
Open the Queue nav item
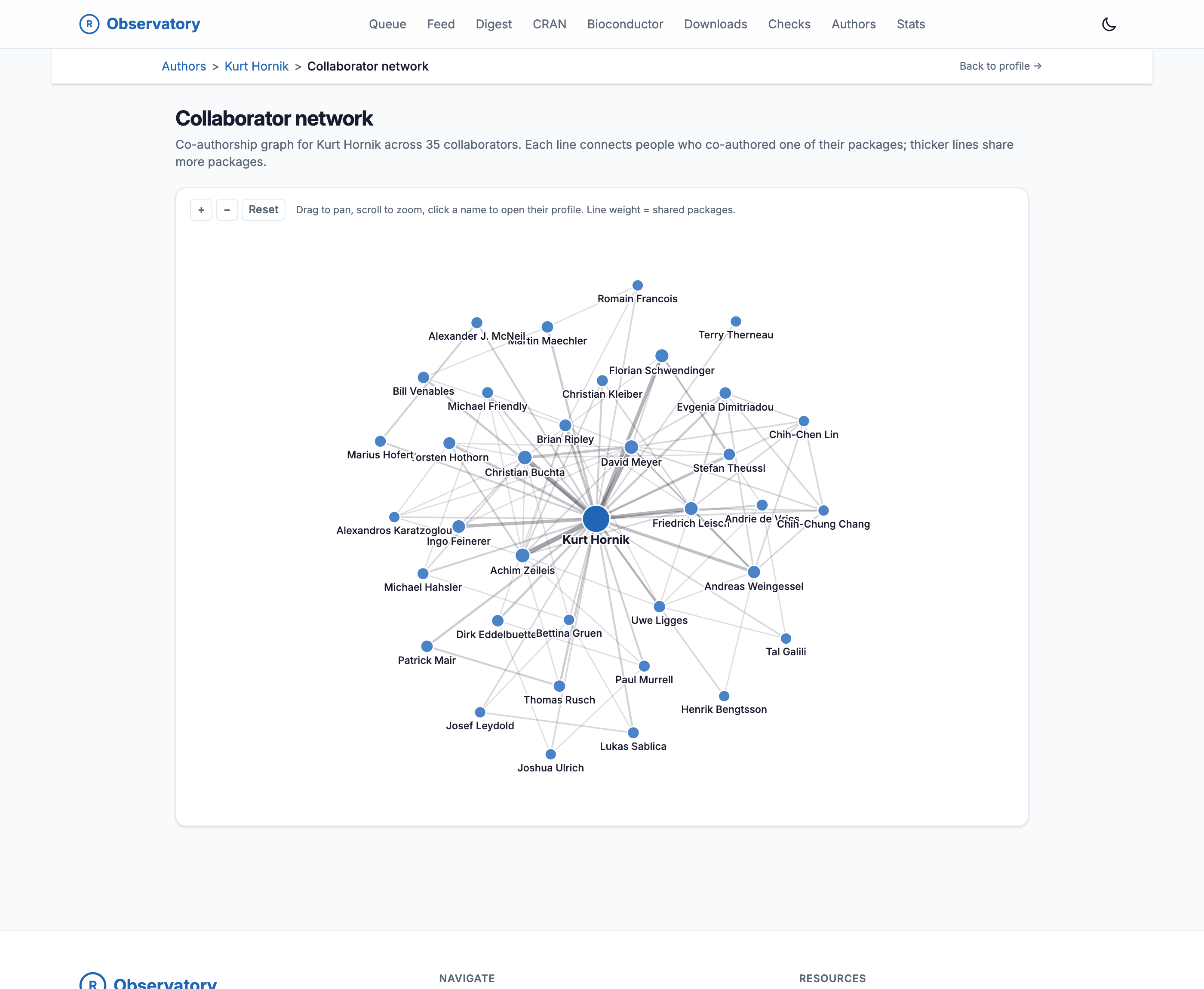pyautogui.click(x=387, y=24)
